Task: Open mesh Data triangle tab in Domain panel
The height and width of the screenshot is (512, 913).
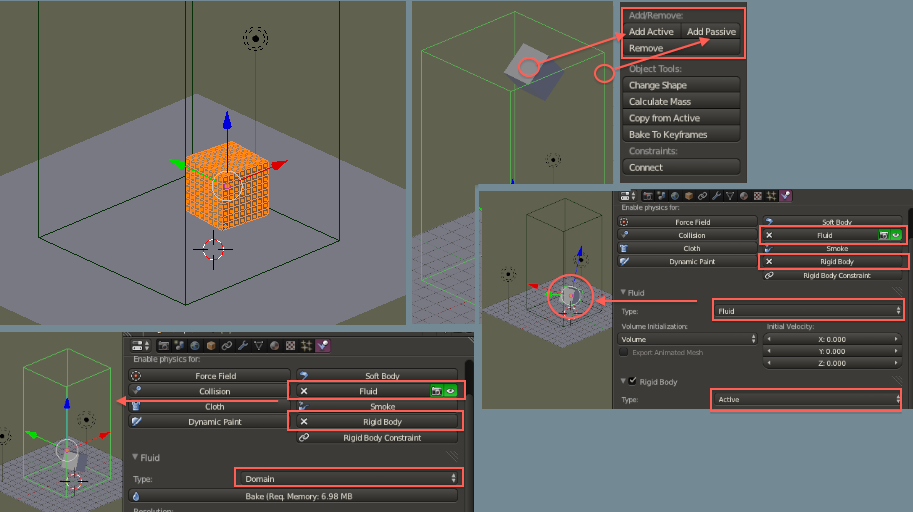Action: tap(259, 345)
